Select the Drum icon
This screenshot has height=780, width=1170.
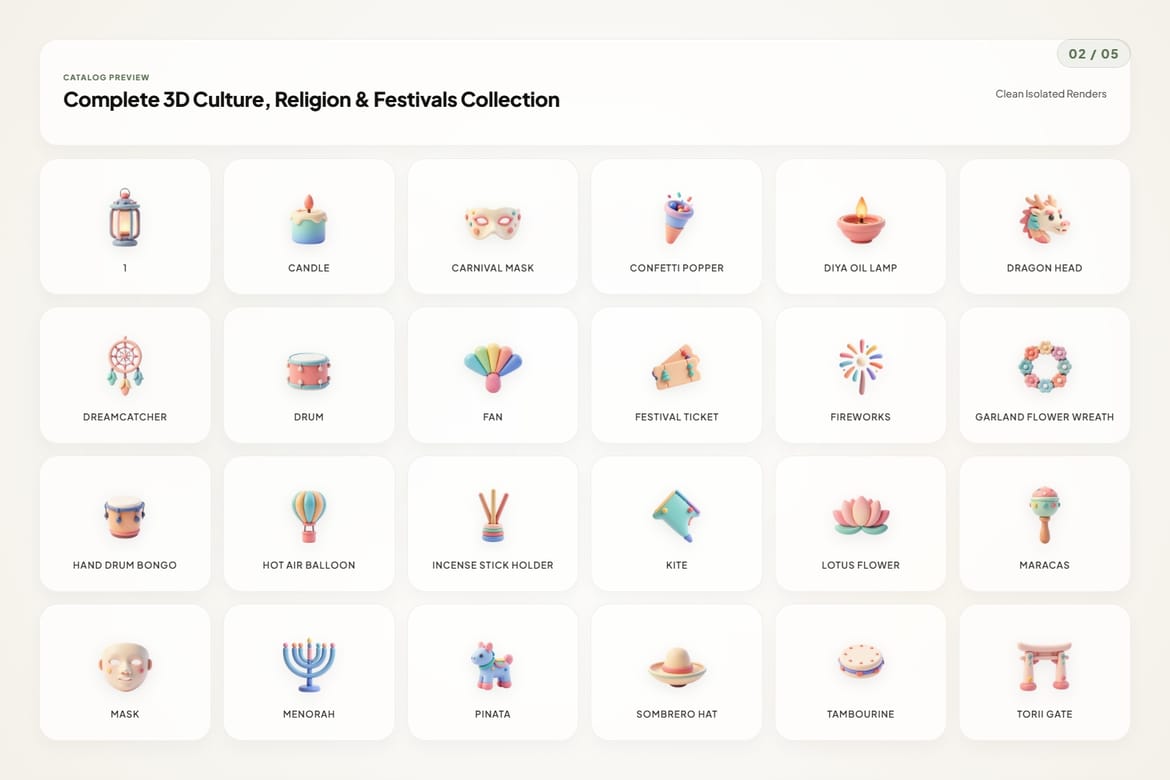tap(309, 371)
